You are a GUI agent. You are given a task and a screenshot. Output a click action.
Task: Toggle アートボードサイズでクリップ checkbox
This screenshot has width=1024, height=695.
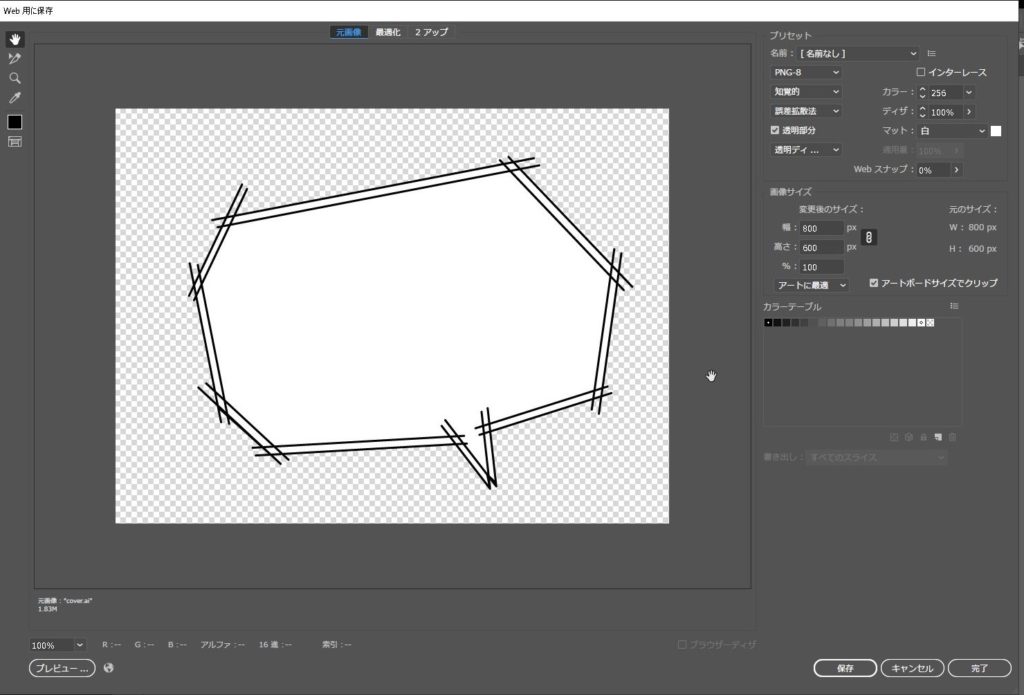[874, 283]
